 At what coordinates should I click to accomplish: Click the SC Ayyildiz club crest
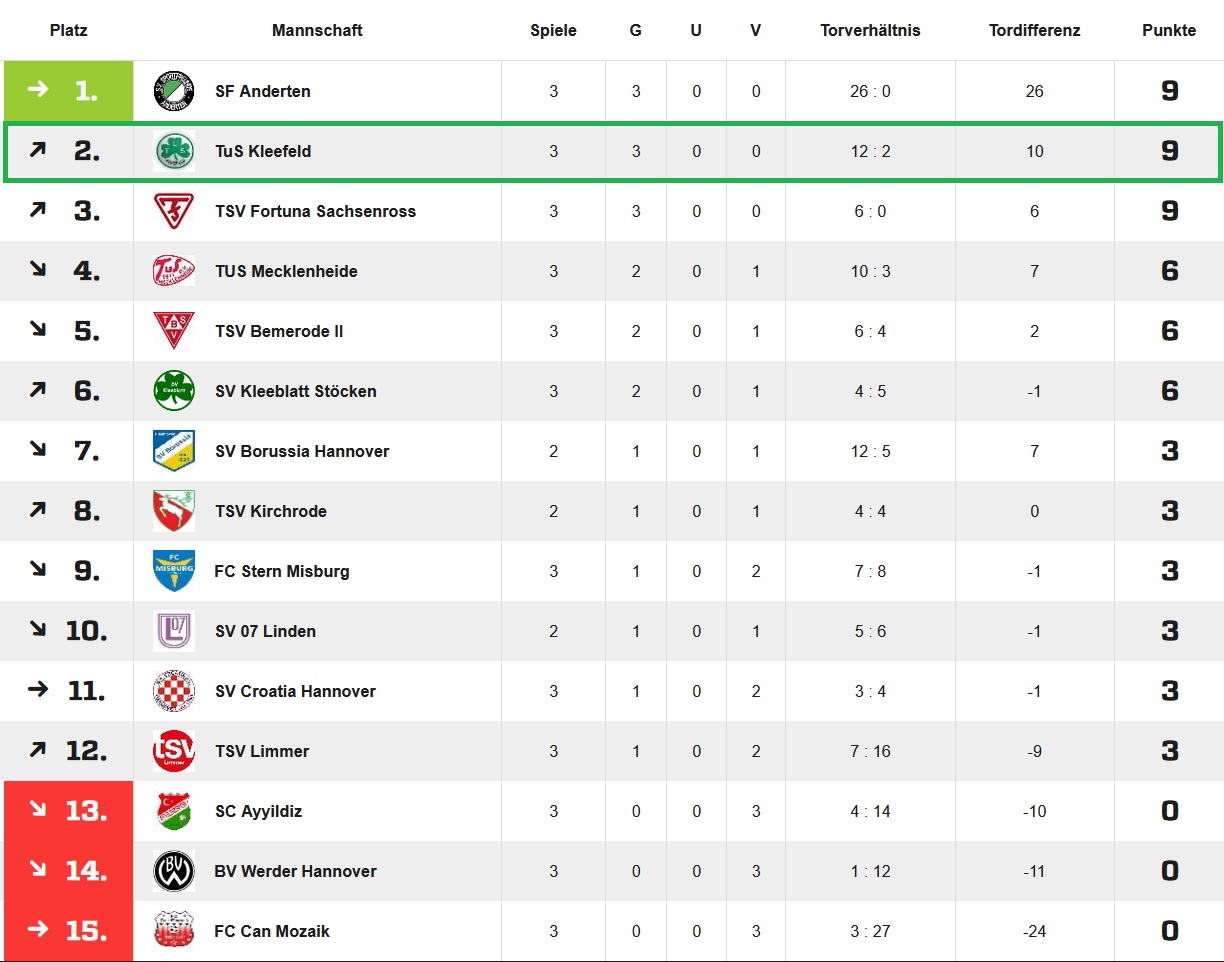coord(173,811)
